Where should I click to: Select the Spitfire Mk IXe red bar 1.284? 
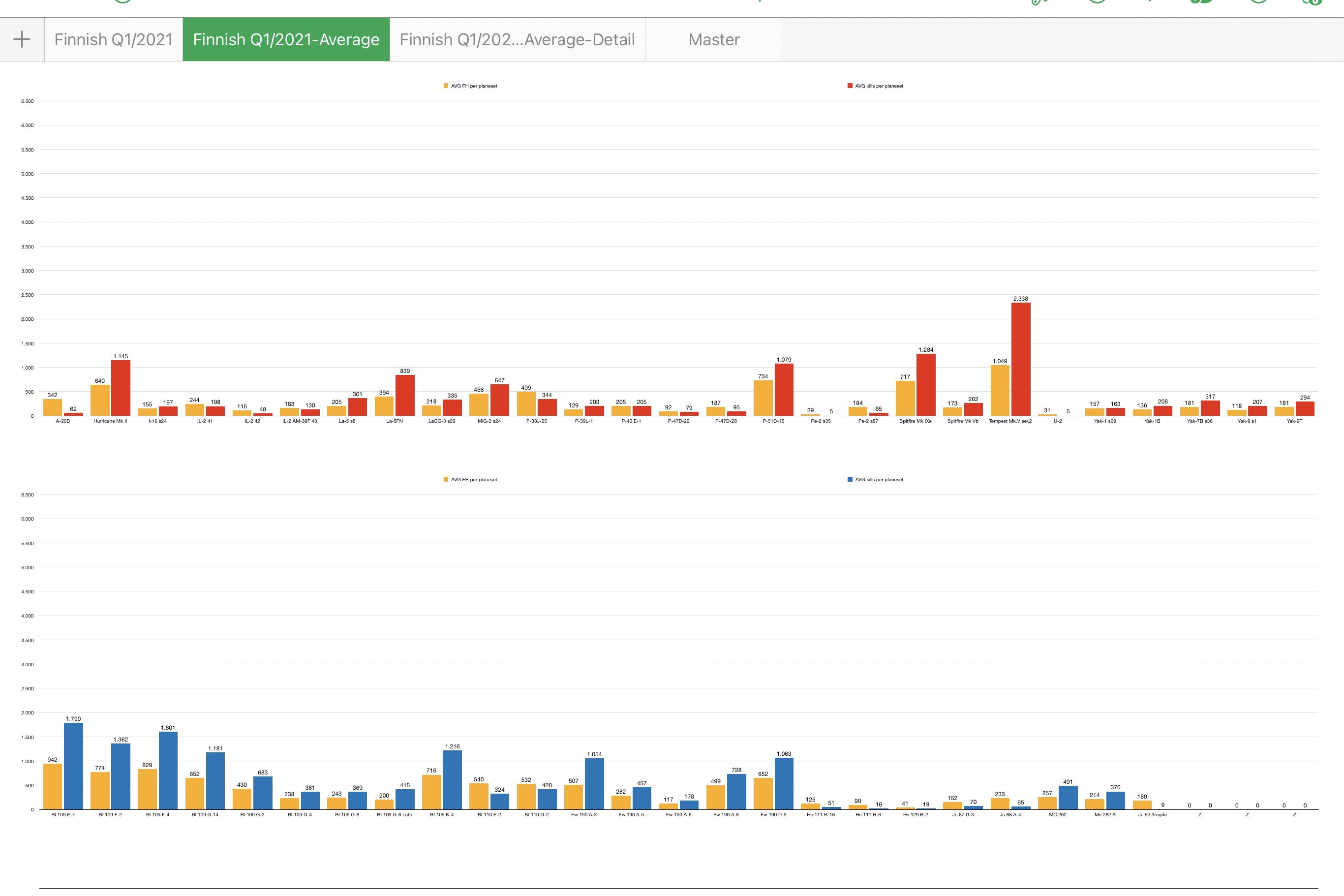(x=926, y=385)
